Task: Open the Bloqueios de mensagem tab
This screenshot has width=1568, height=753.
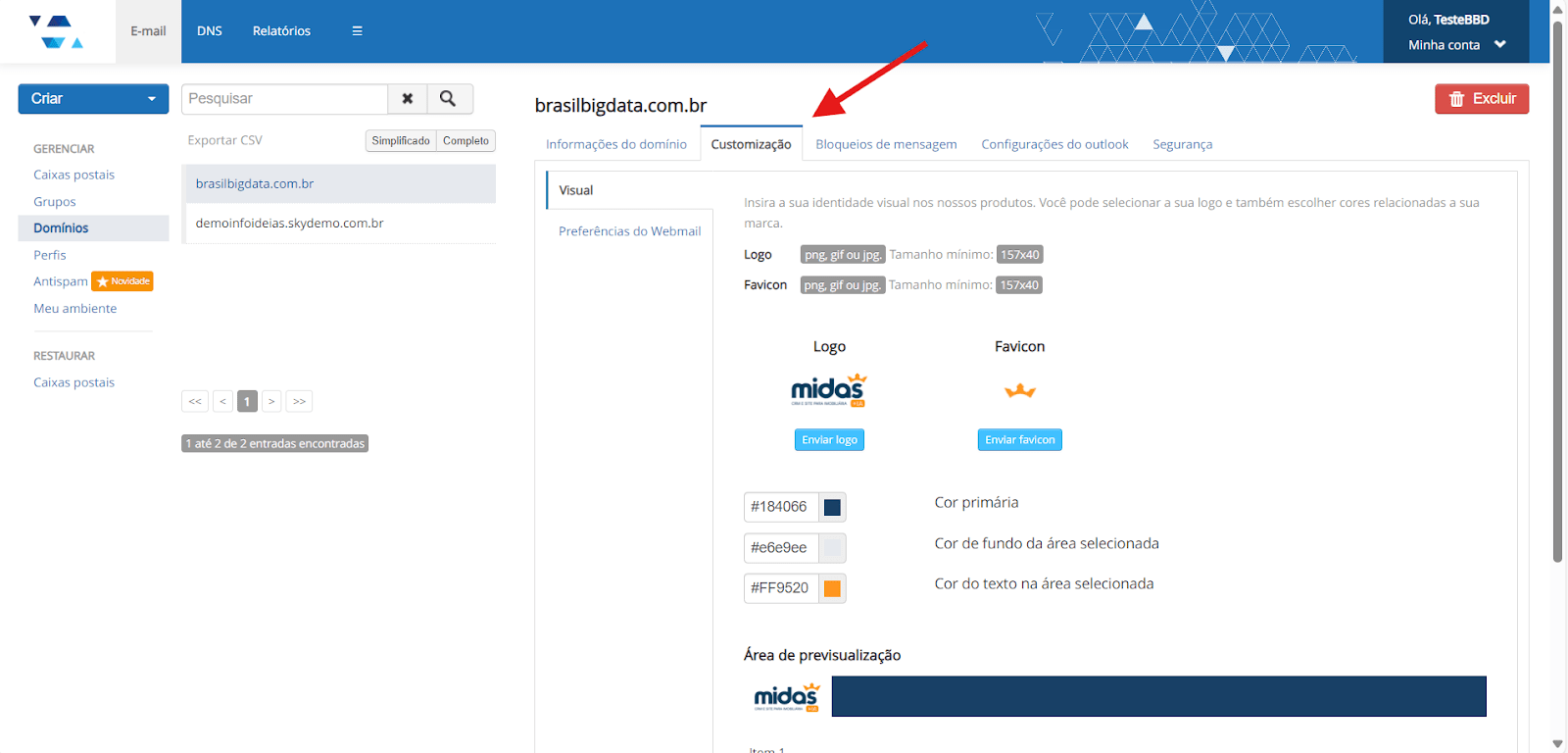Action: (x=886, y=144)
